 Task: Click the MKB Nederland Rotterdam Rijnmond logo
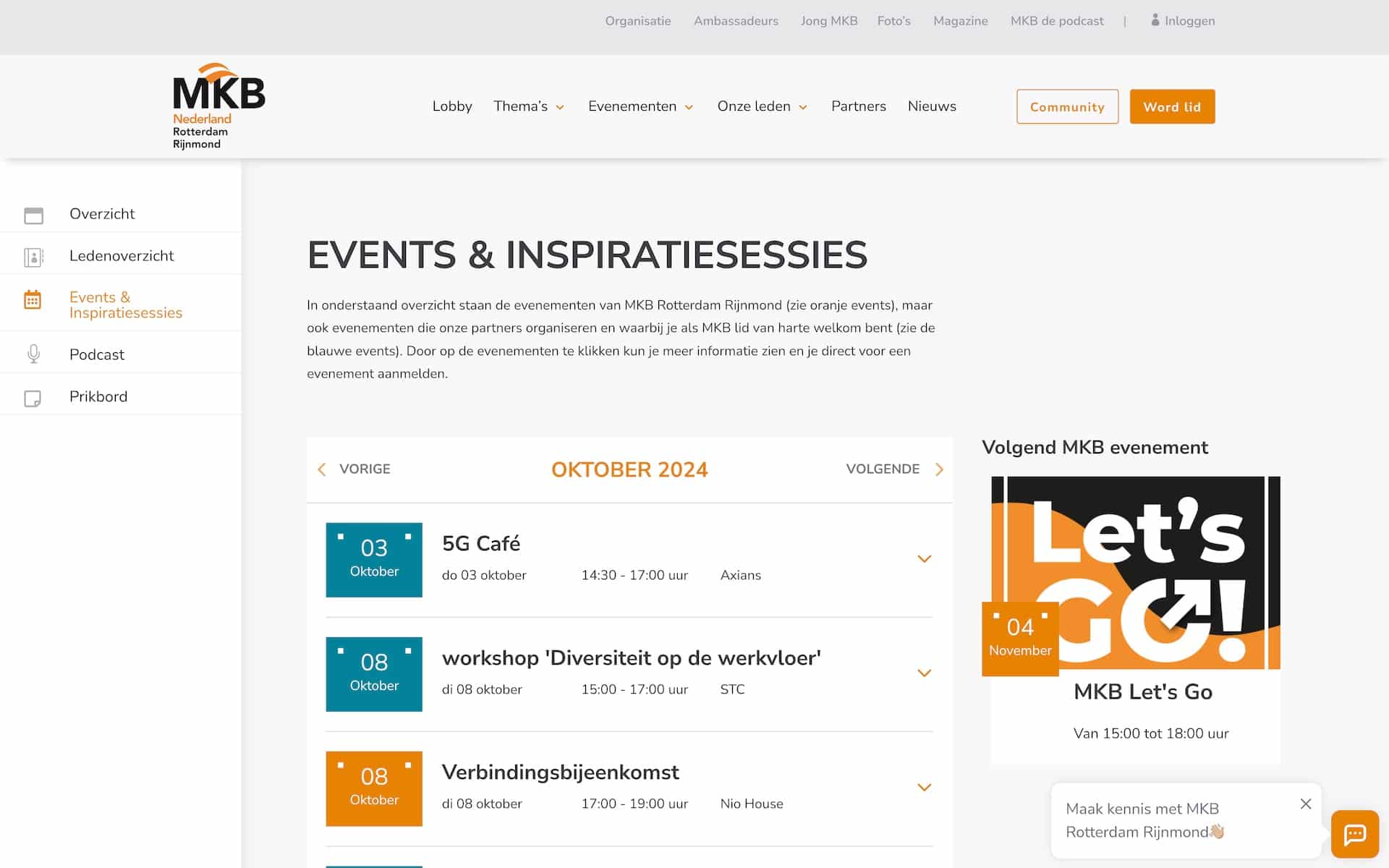217,105
